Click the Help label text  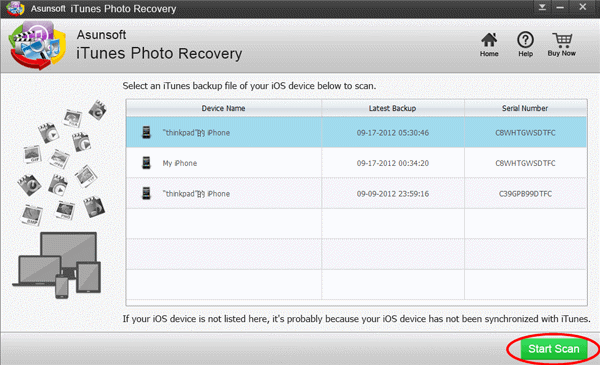pos(525,54)
